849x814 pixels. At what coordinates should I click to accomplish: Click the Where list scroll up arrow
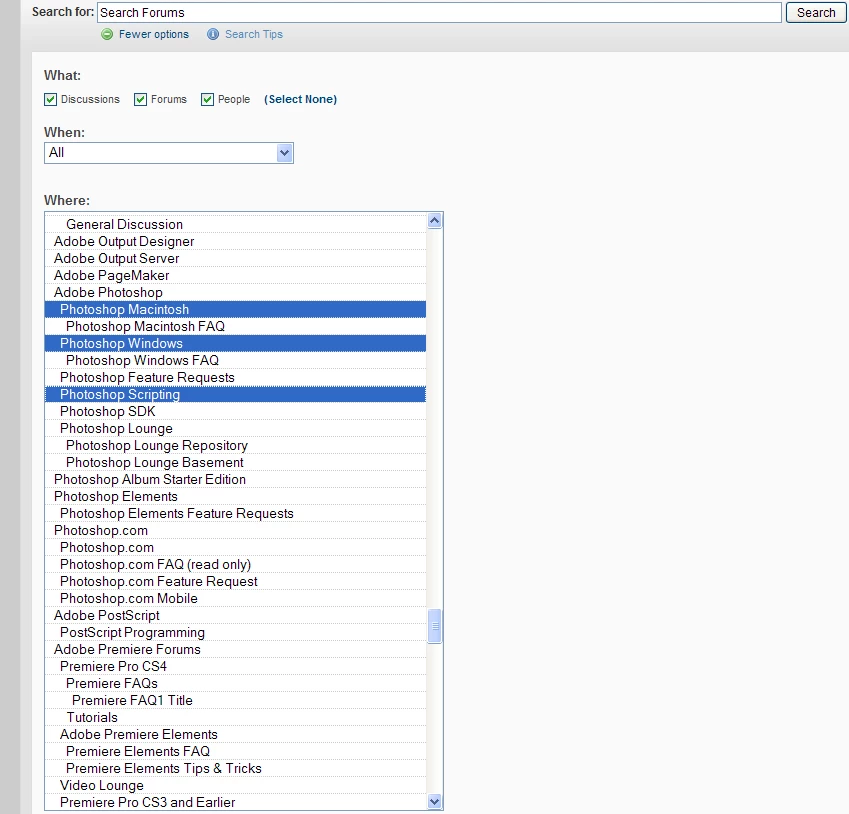[x=434, y=220]
